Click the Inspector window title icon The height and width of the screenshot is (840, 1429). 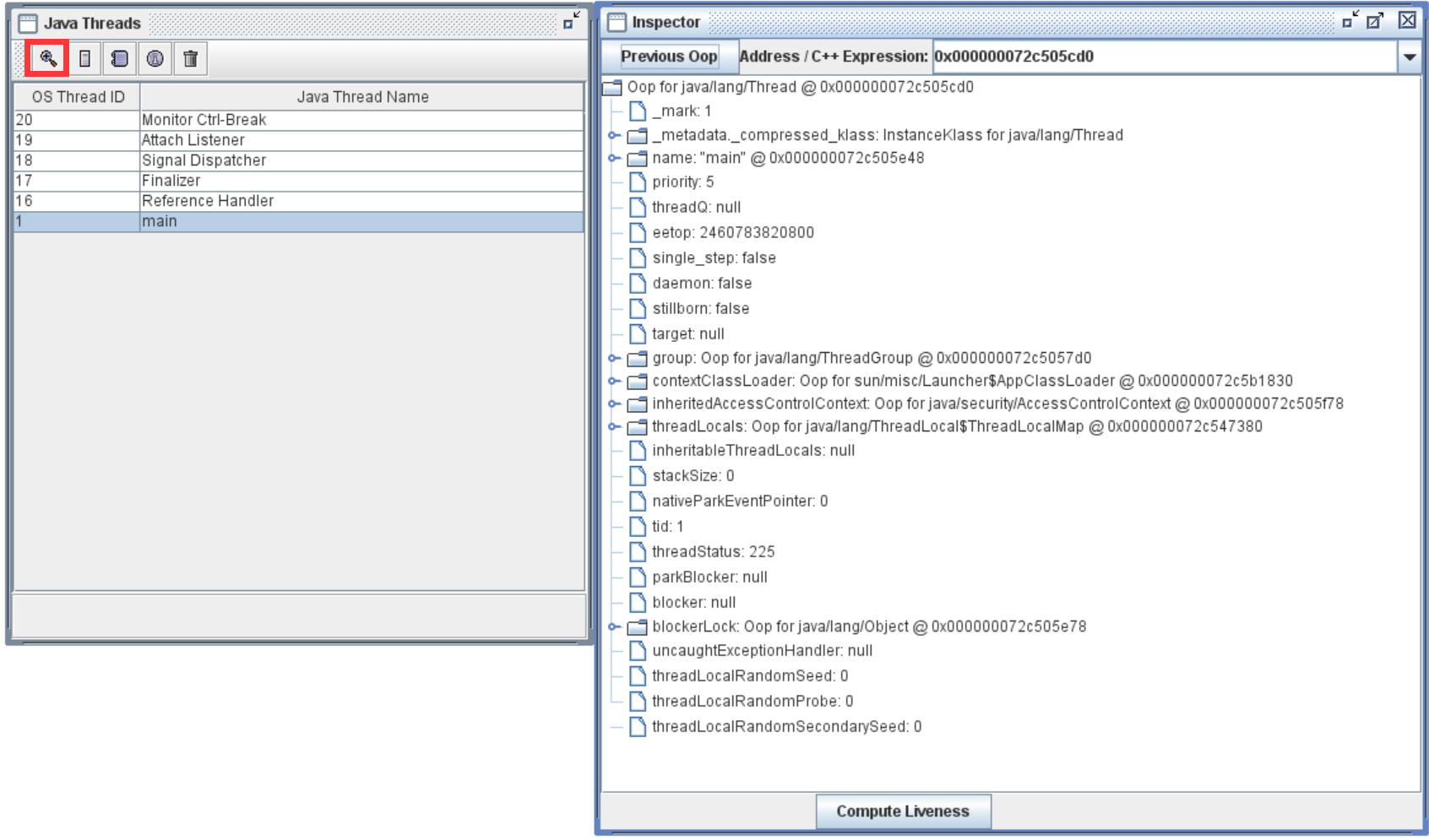pos(617,22)
